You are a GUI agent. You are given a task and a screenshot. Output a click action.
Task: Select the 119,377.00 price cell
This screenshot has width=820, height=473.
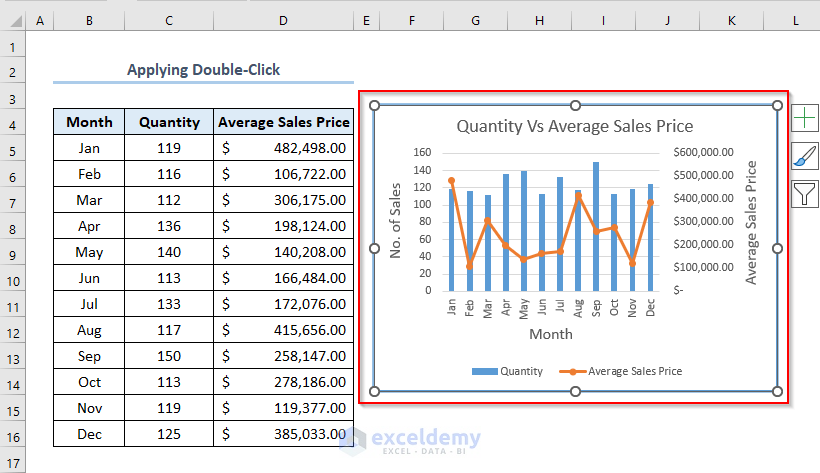283,408
